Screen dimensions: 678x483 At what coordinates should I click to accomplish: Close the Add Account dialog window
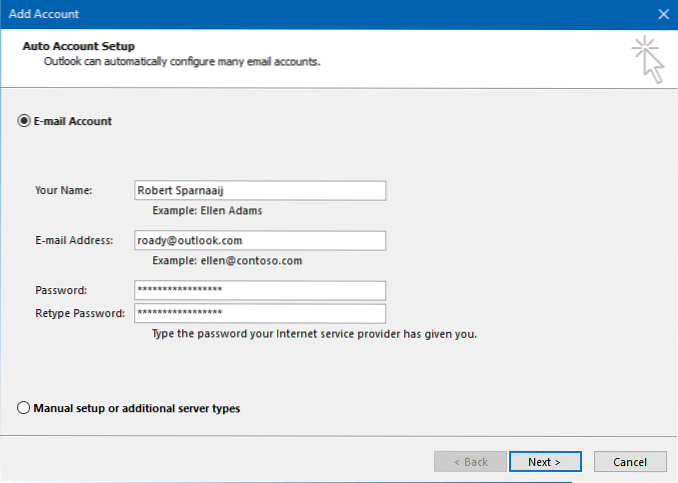(663, 14)
